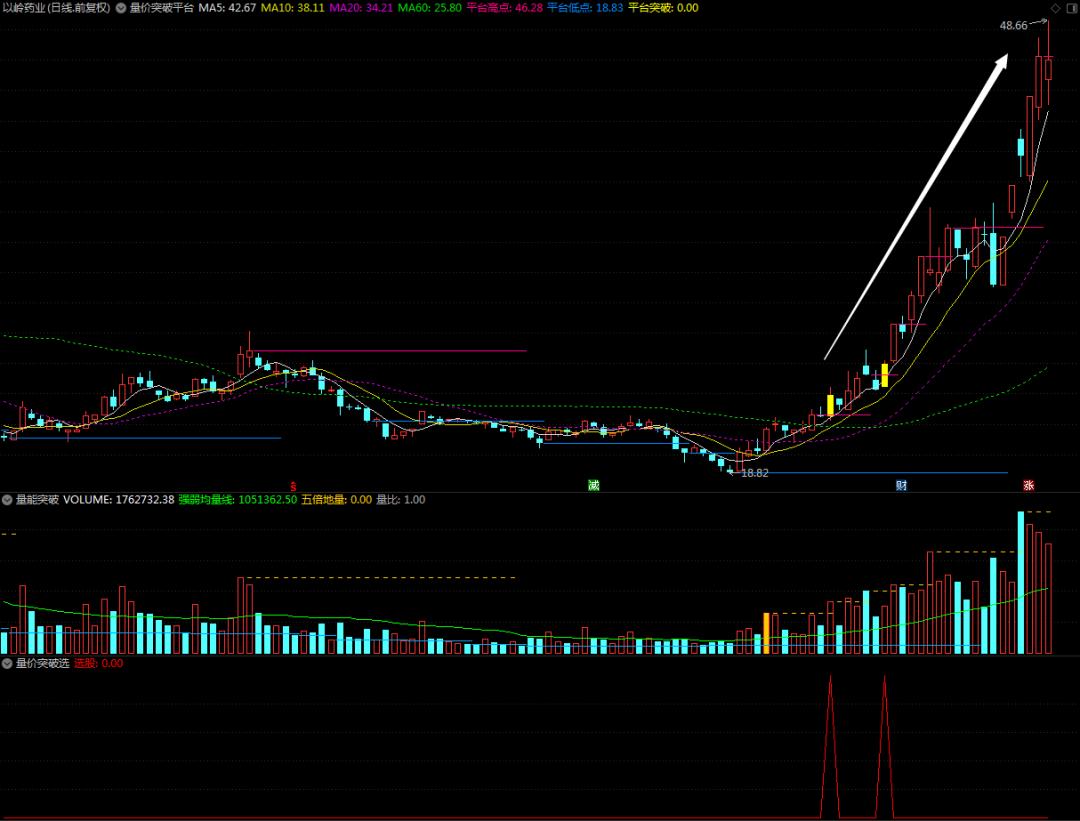
Task: Click the 量价突破平台 indicator name
Action: pyautogui.click(x=162, y=8)
